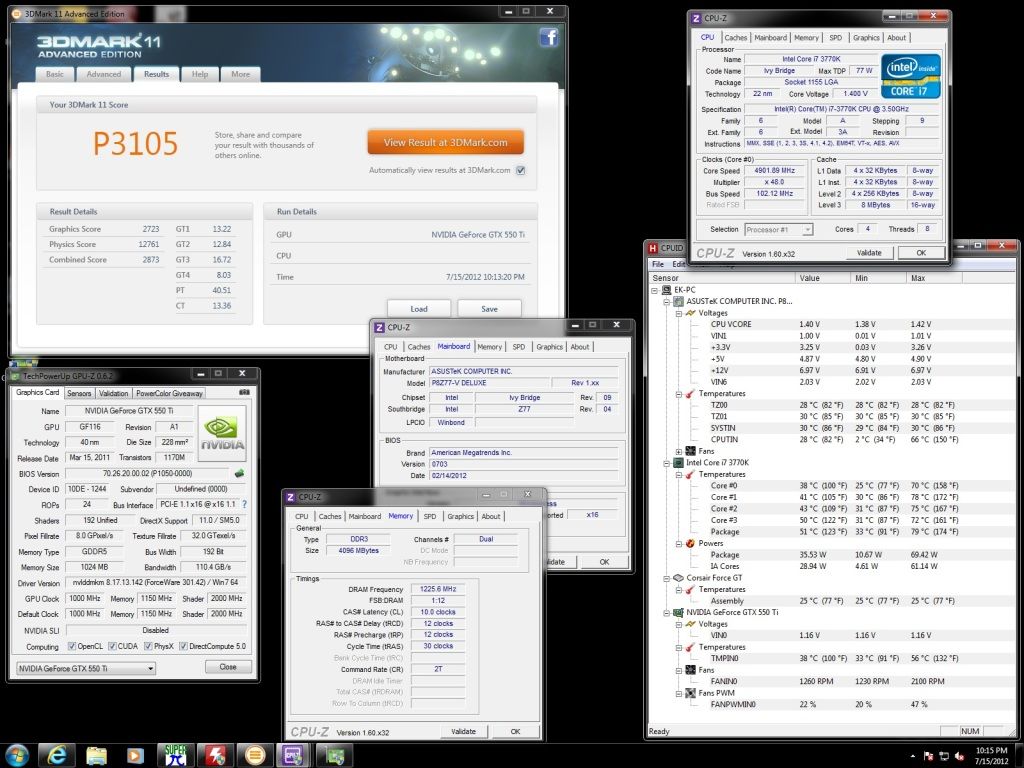The width and height of the screenshot is (1024, 768).
Task: Click the GPU Clock 1000 MHz field in GPU-Z
Action: (85, 598)
